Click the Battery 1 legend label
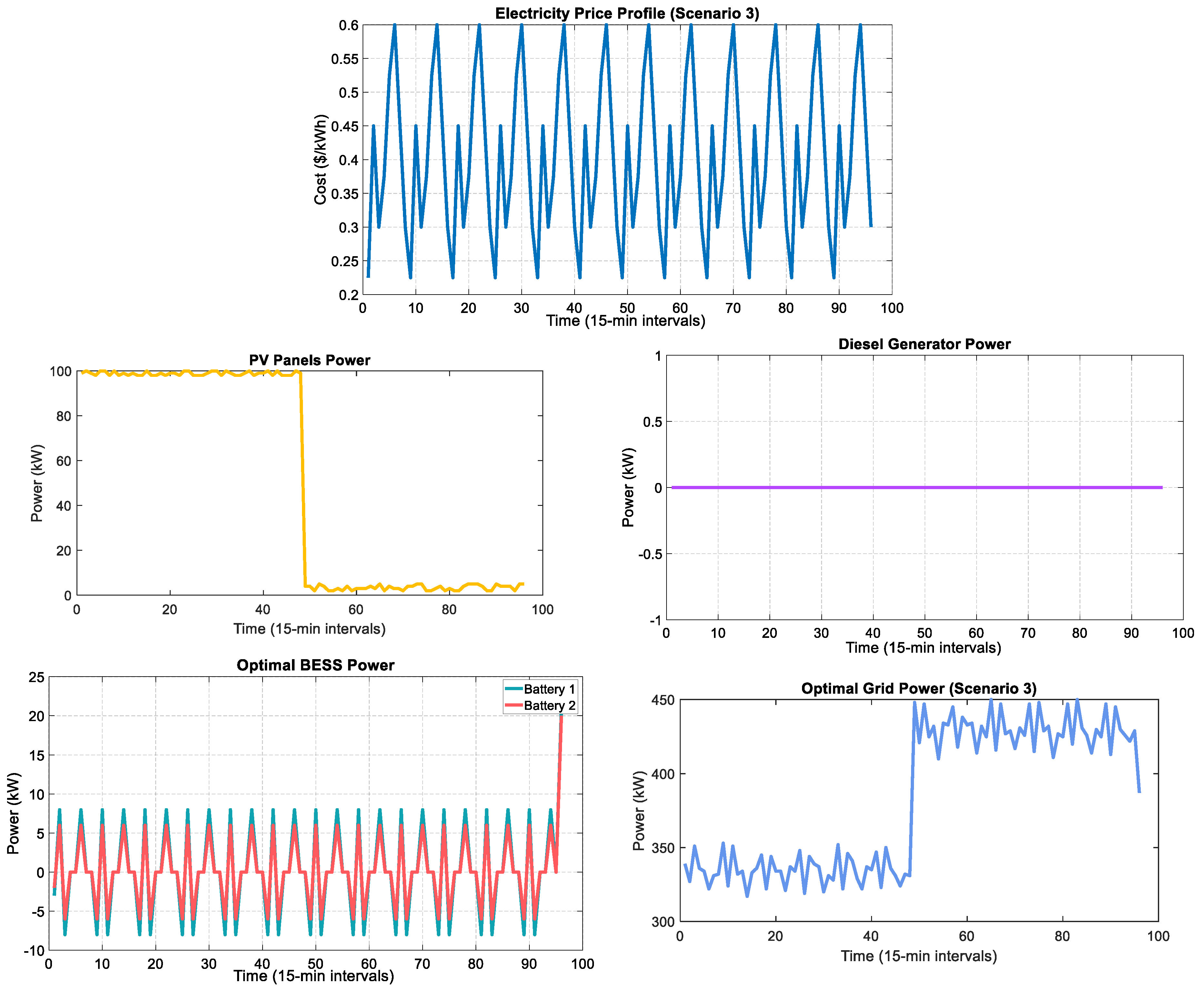This screenshot has height=996, width=1204. pyautogui.click(x=549, y=689)
